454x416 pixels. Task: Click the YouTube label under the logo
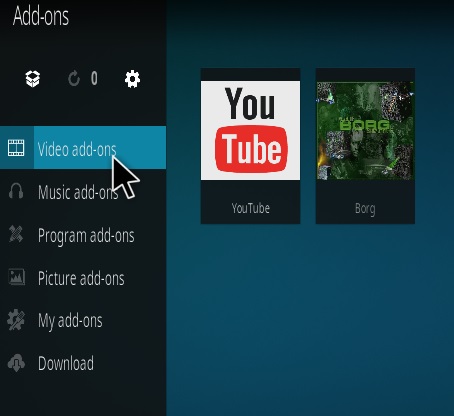pyautogui.click(x=251, y=208)
